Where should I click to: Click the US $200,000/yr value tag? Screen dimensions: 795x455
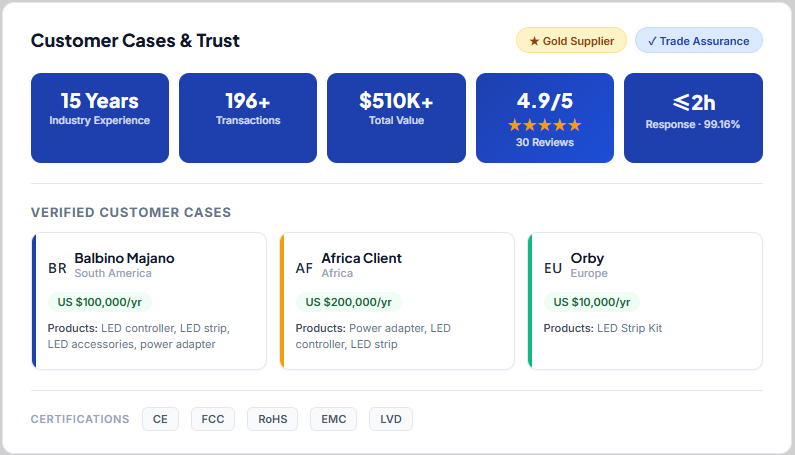(348, 302)
